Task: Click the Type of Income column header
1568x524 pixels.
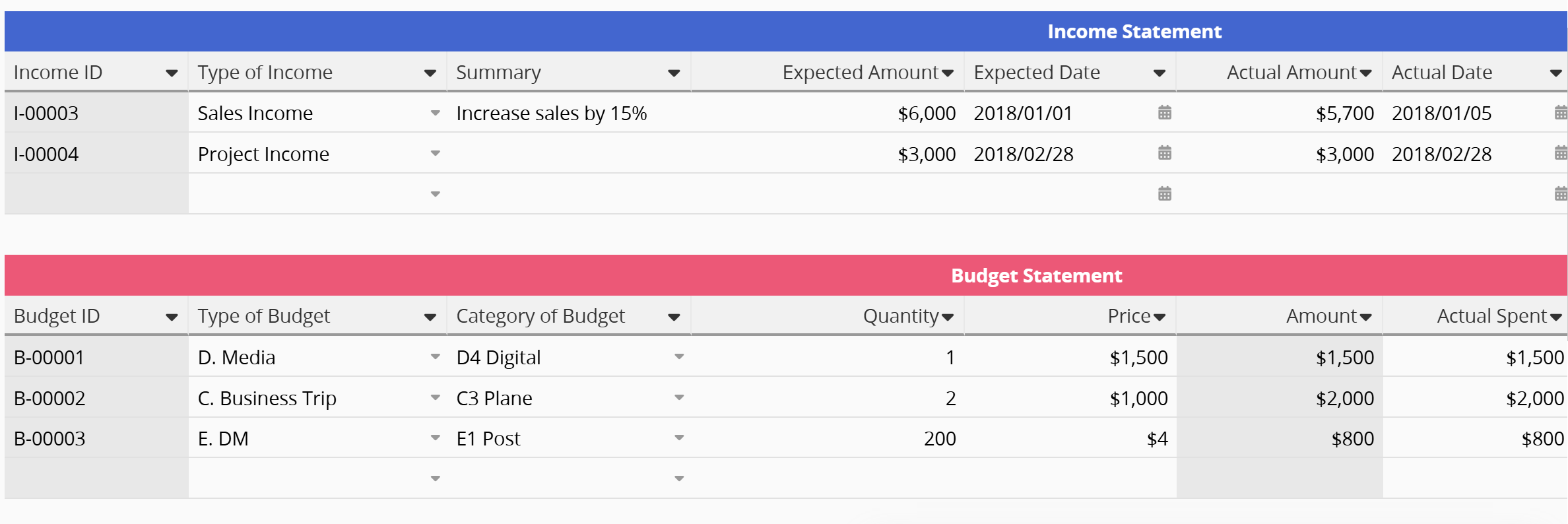Action: 317,72
